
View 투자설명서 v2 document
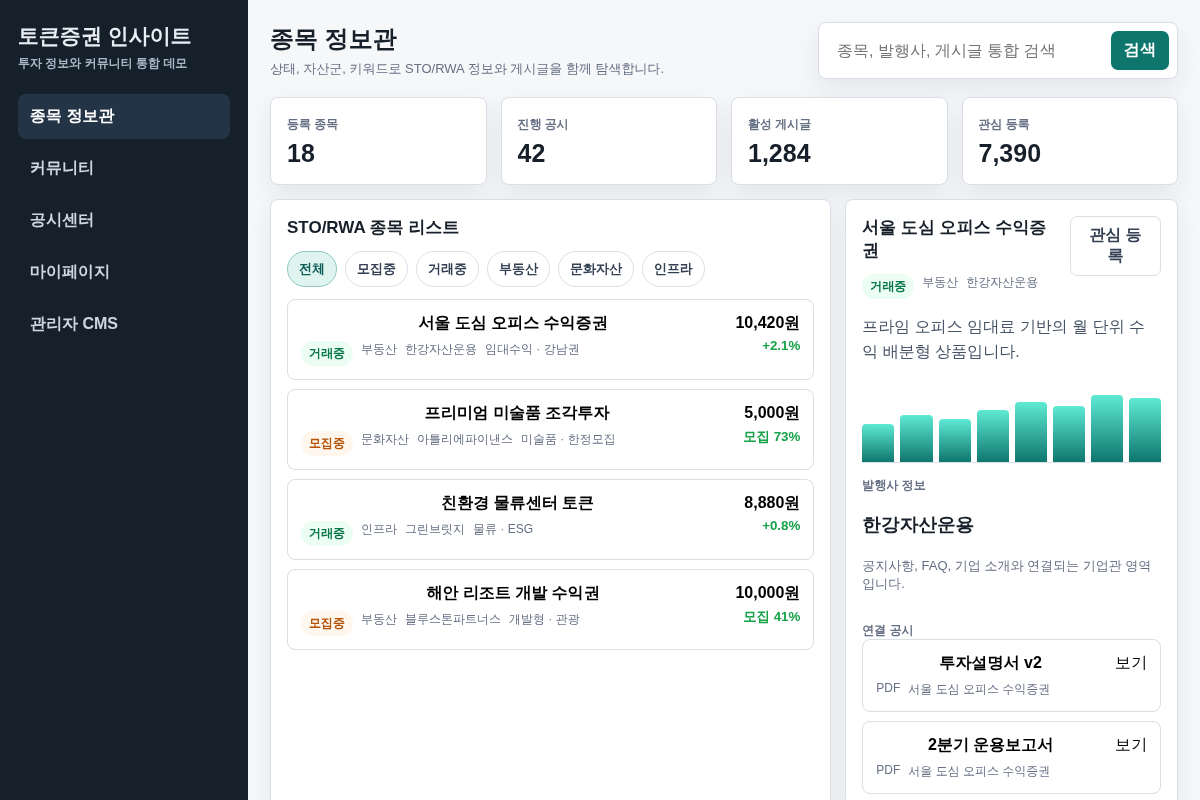click(x=1011, y=676)
